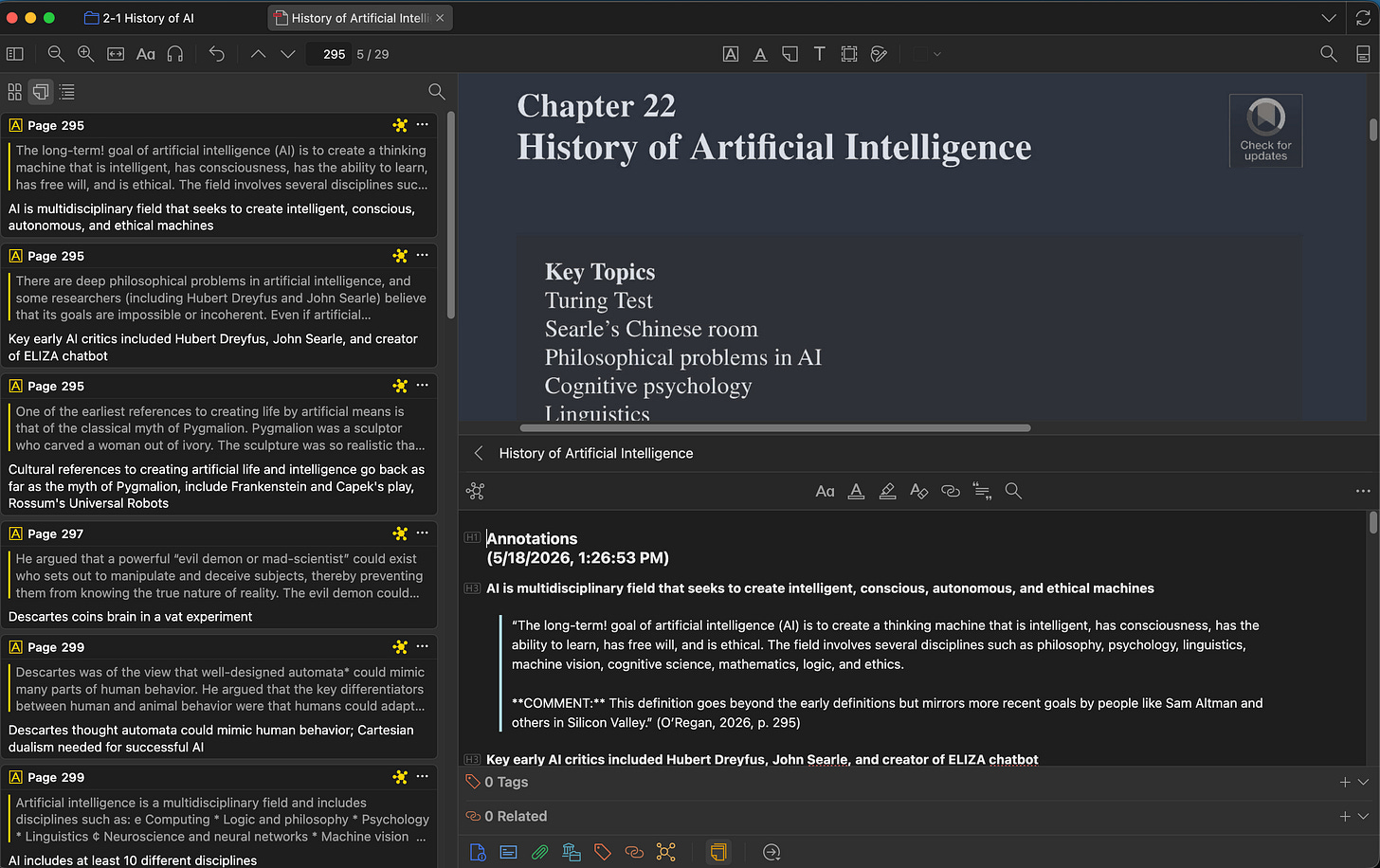The height and width of the screenshot is (868, 1380).
Task: Switch to the 2-1 History of AI tab
Action: pos(139,18)
